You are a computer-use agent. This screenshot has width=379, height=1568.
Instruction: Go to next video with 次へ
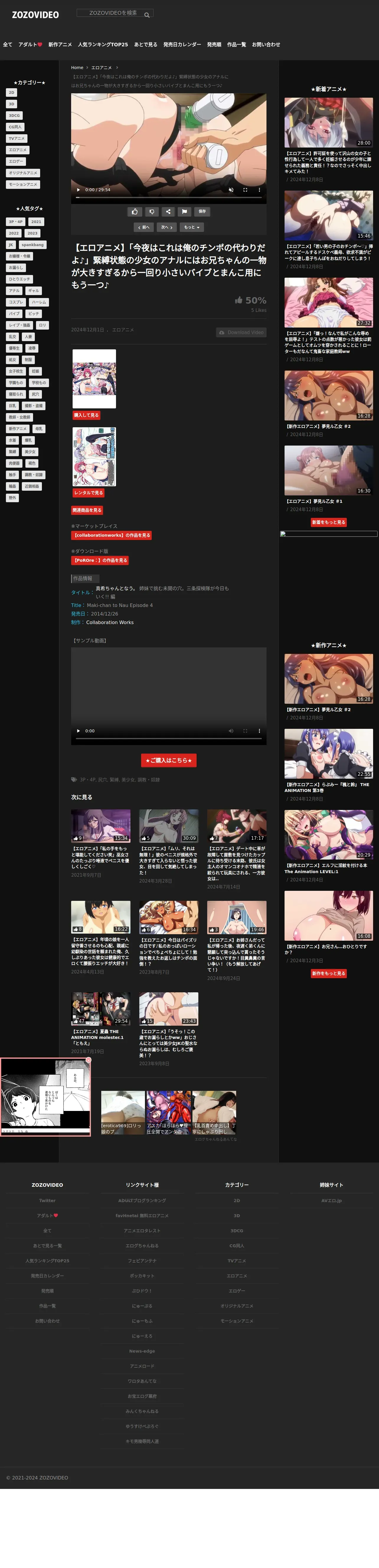(167, 227)
